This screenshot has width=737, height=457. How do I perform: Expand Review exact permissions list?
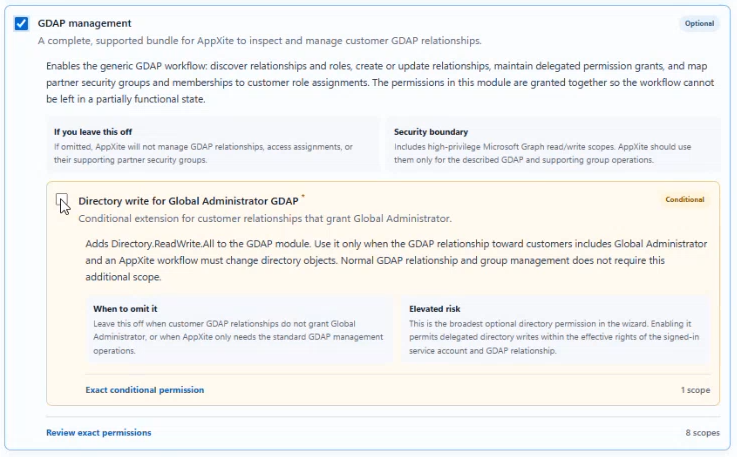pos(99,433)
